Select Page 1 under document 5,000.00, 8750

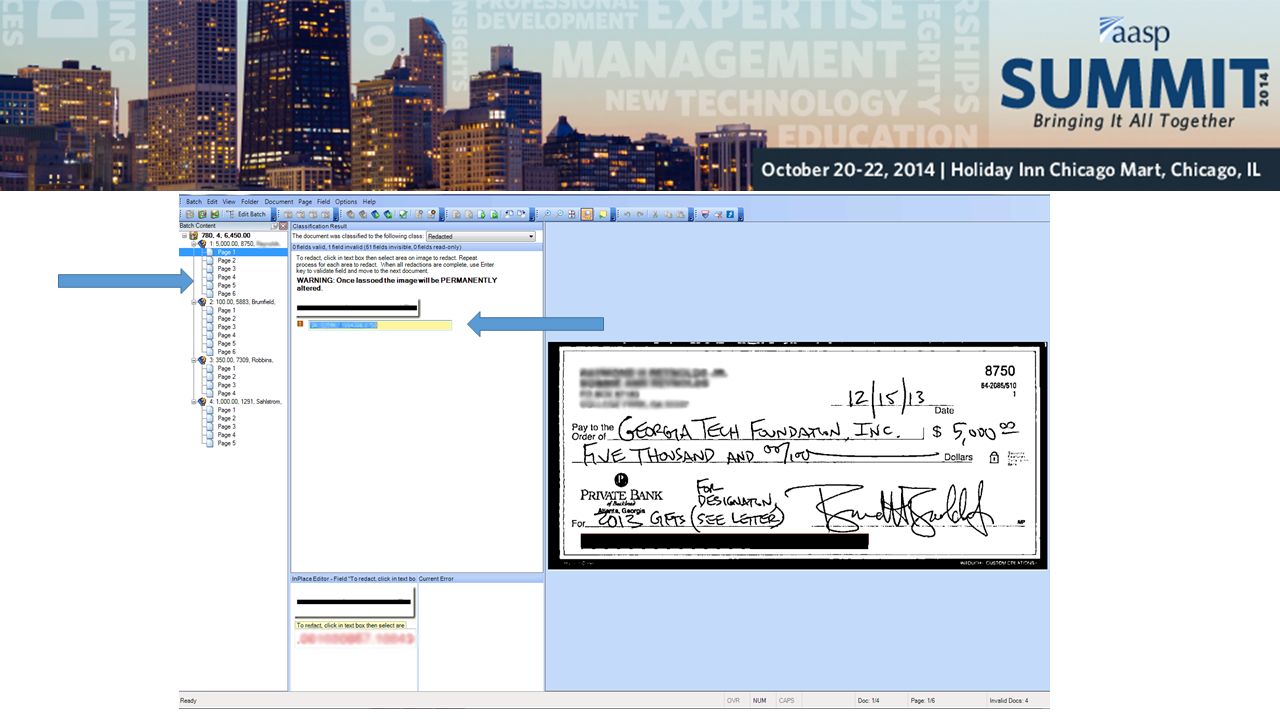(x=226, y=252)
